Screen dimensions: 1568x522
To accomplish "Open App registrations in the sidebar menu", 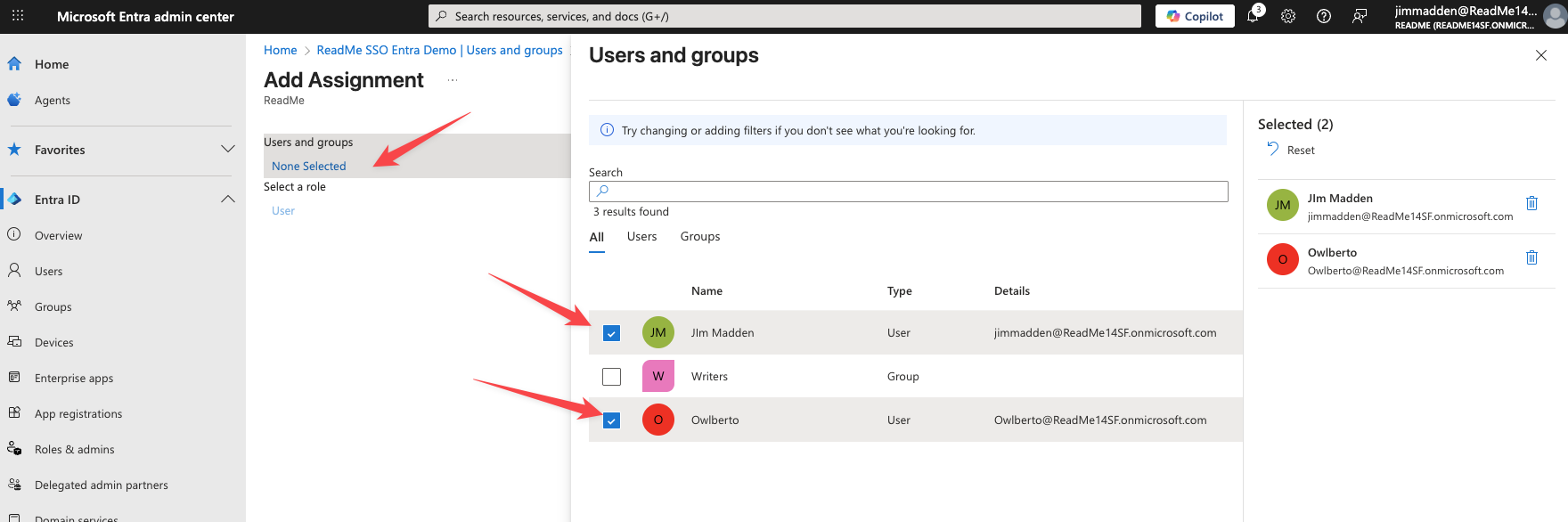I will pos(78,413).
